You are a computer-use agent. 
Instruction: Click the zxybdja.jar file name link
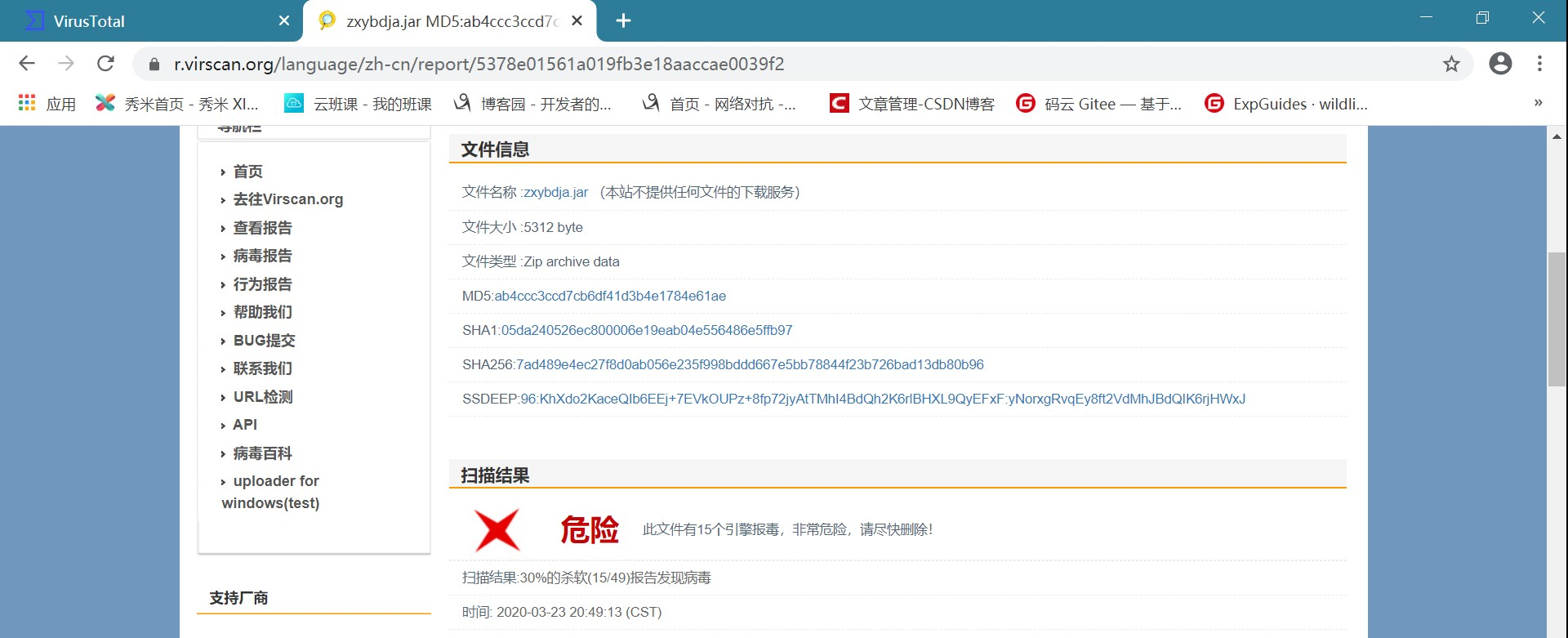point(556,192)
